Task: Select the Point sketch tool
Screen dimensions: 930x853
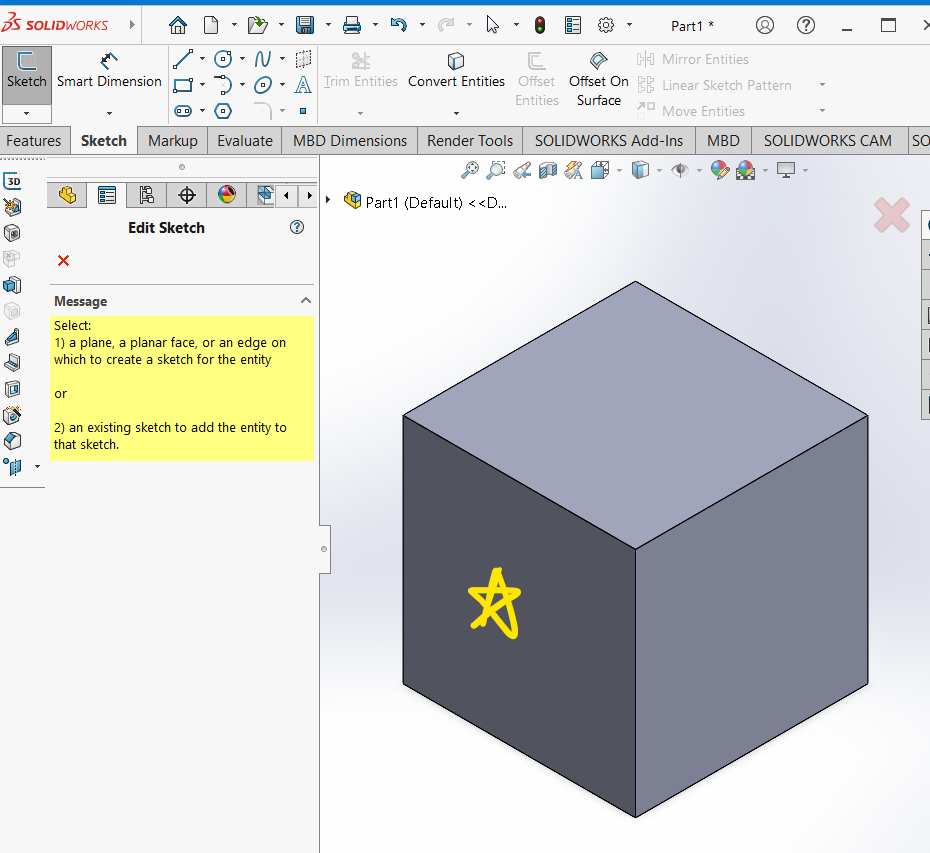Action: 303,111
